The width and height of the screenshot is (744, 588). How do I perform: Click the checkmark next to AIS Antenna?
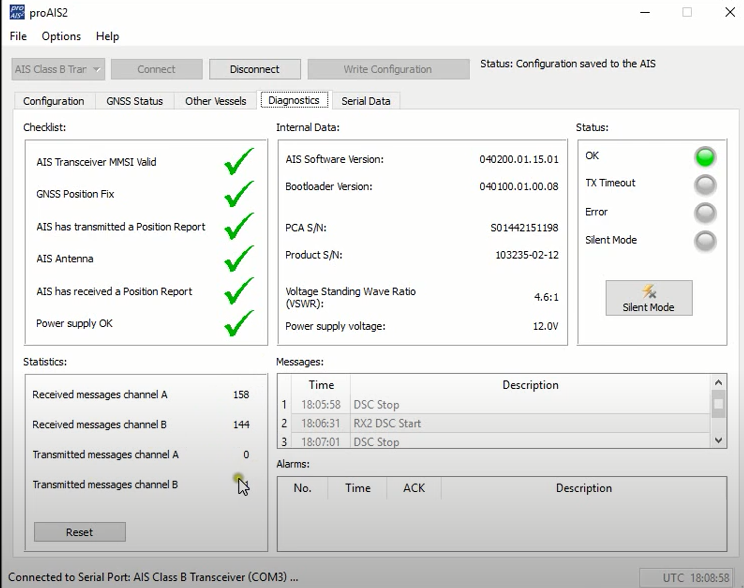coord(239,259)
